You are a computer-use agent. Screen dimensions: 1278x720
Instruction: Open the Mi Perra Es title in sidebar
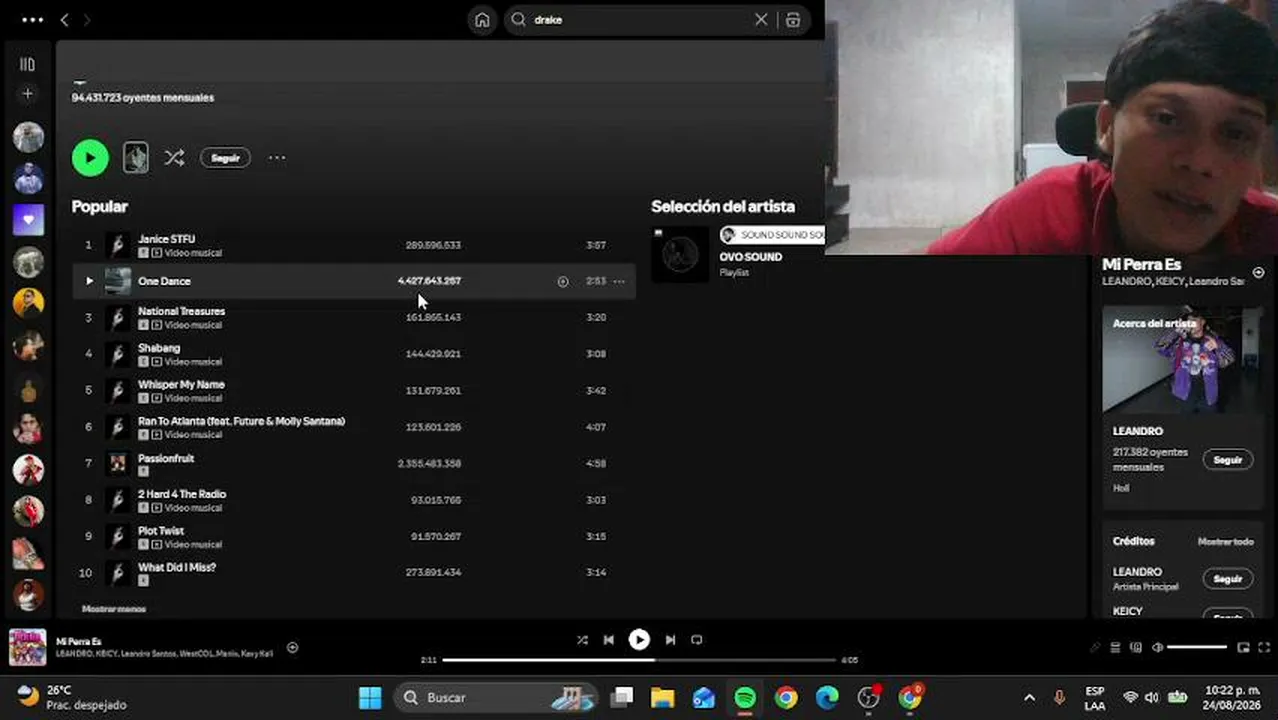tap(1142, 264)
